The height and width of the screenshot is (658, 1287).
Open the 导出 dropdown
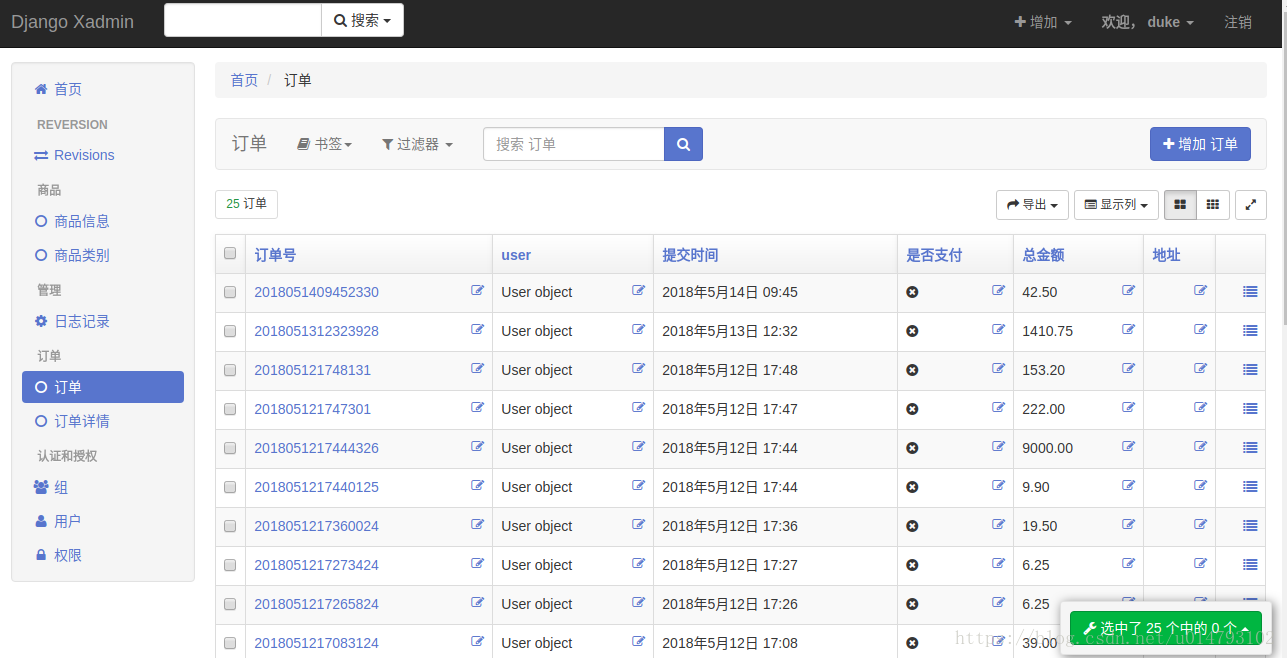coord(1031,204)
